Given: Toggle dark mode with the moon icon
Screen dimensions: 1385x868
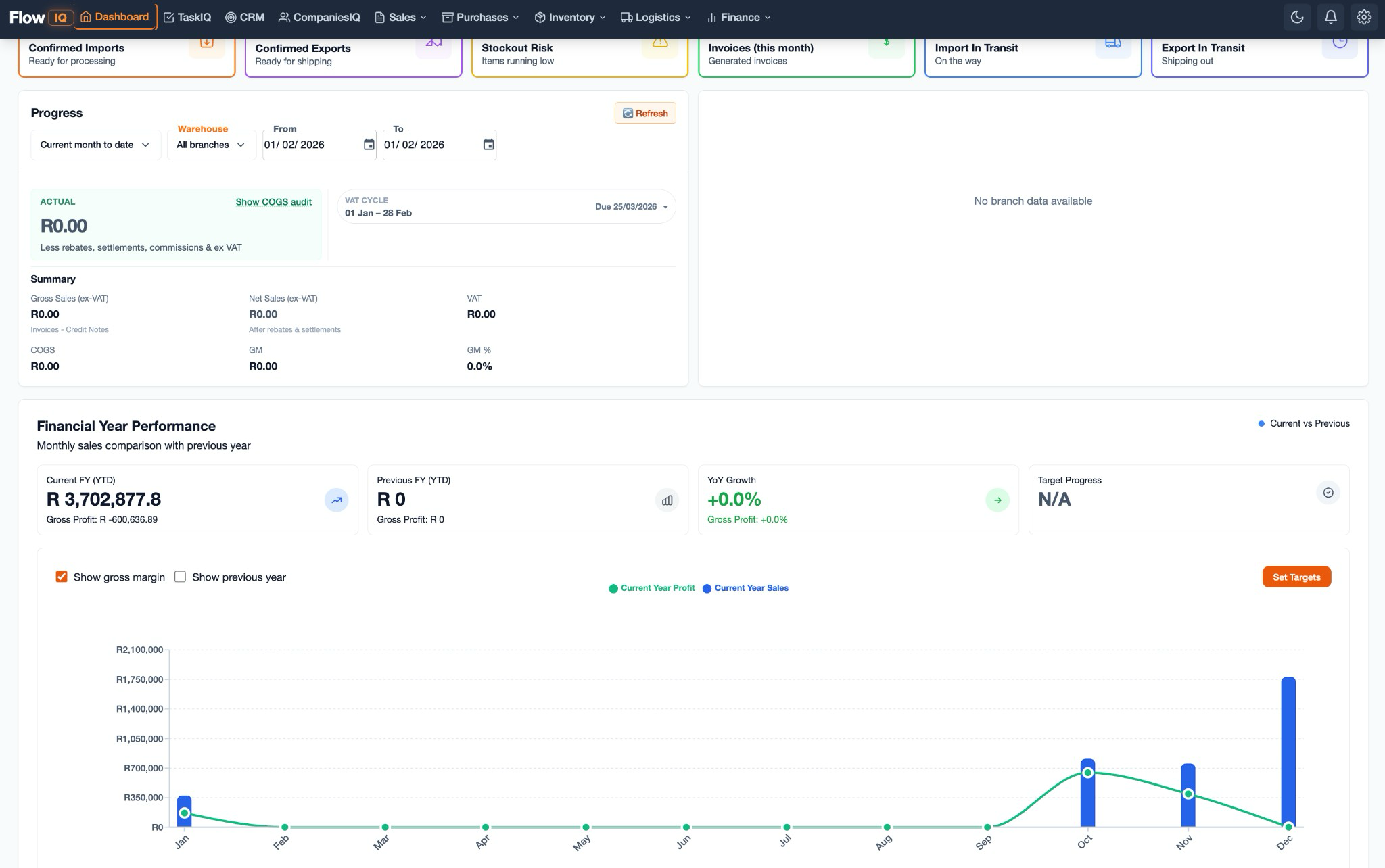Looking at the screenshot, I should click(x=1297, y=17).
